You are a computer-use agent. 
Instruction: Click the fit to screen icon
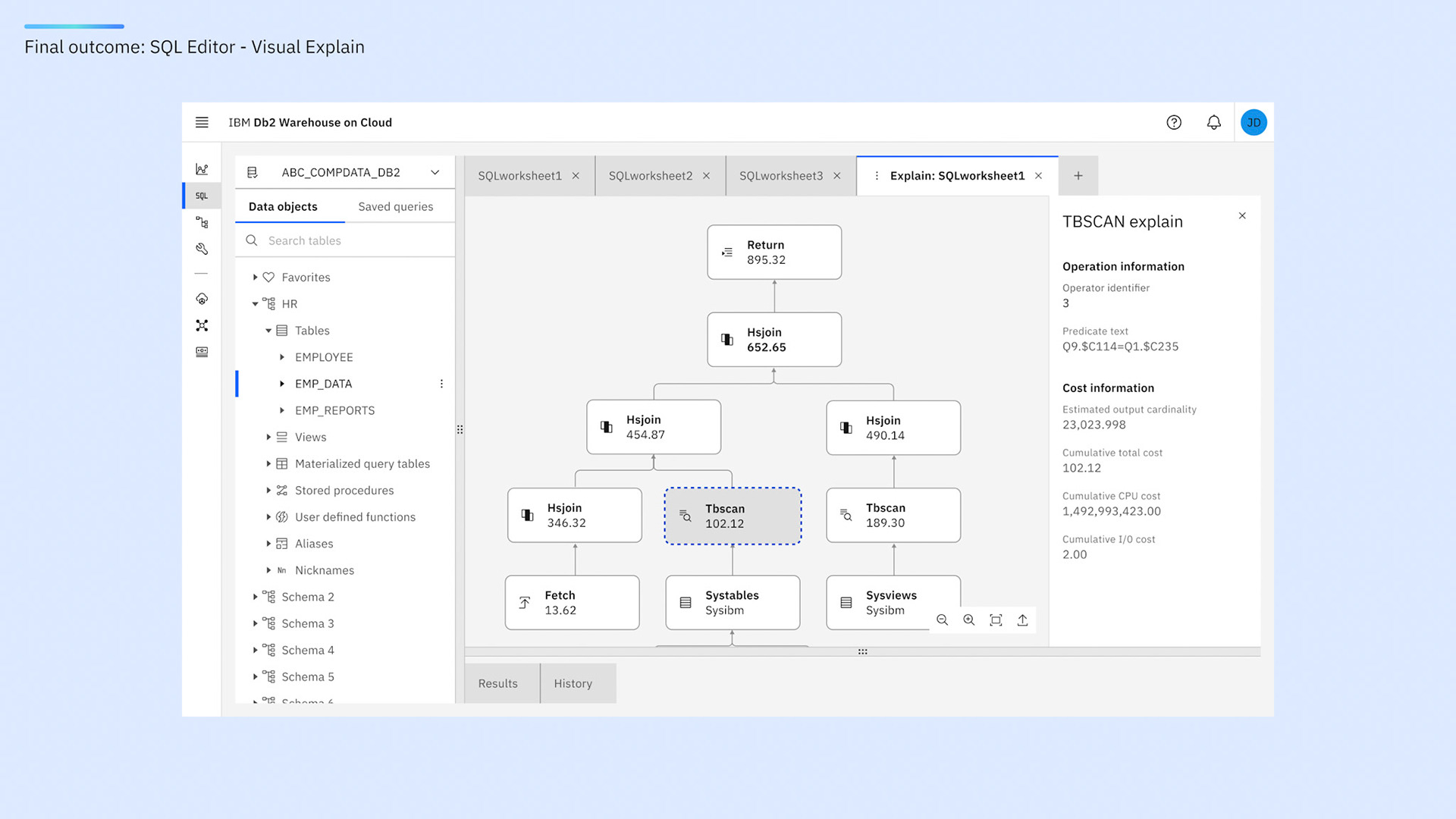pyautogui.click(x=996, y=620)
